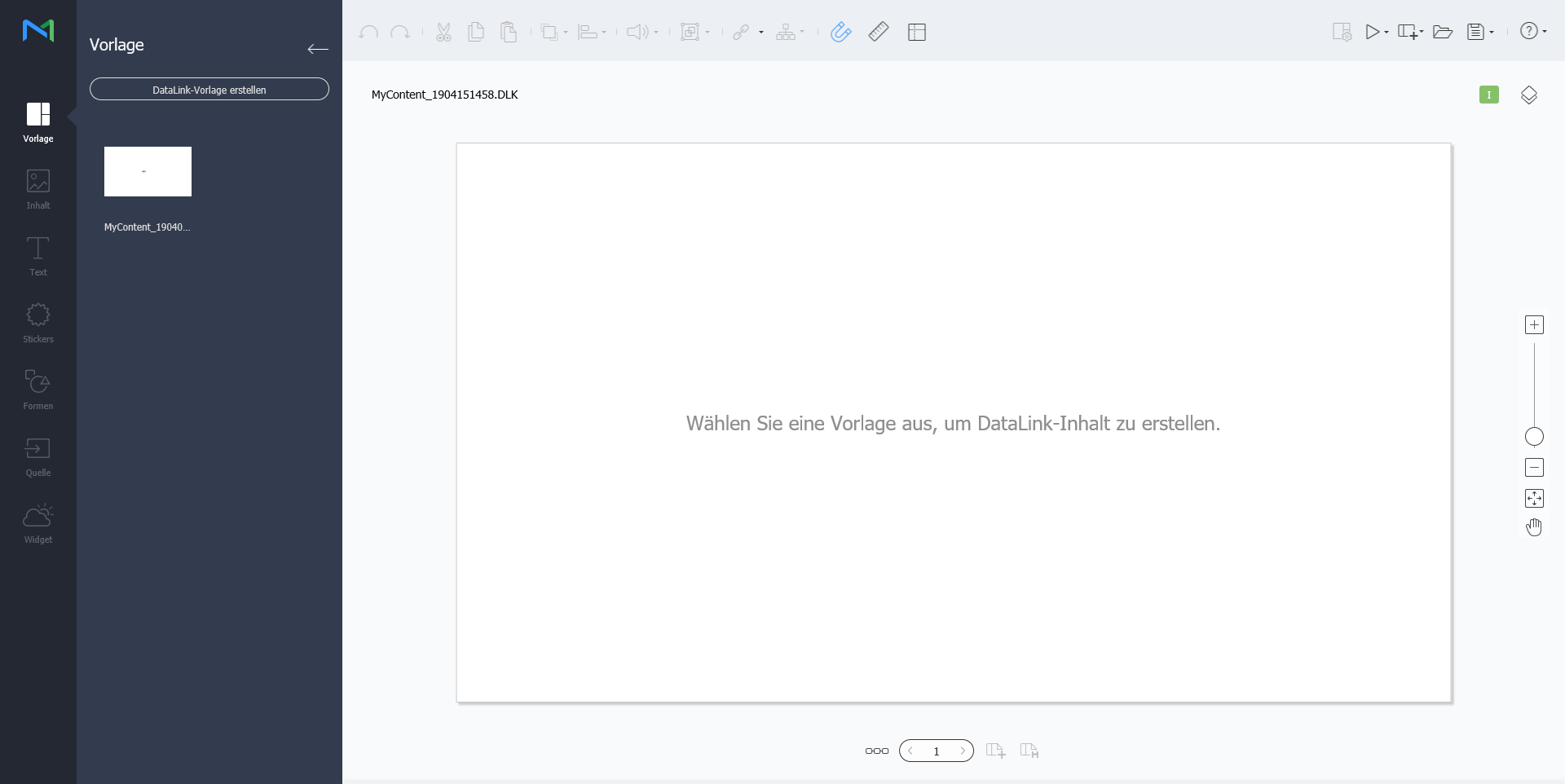Viewport: 1565px width, 784px height.
Task: Select the MyContent template thumbnail
Action: [148, 172]
